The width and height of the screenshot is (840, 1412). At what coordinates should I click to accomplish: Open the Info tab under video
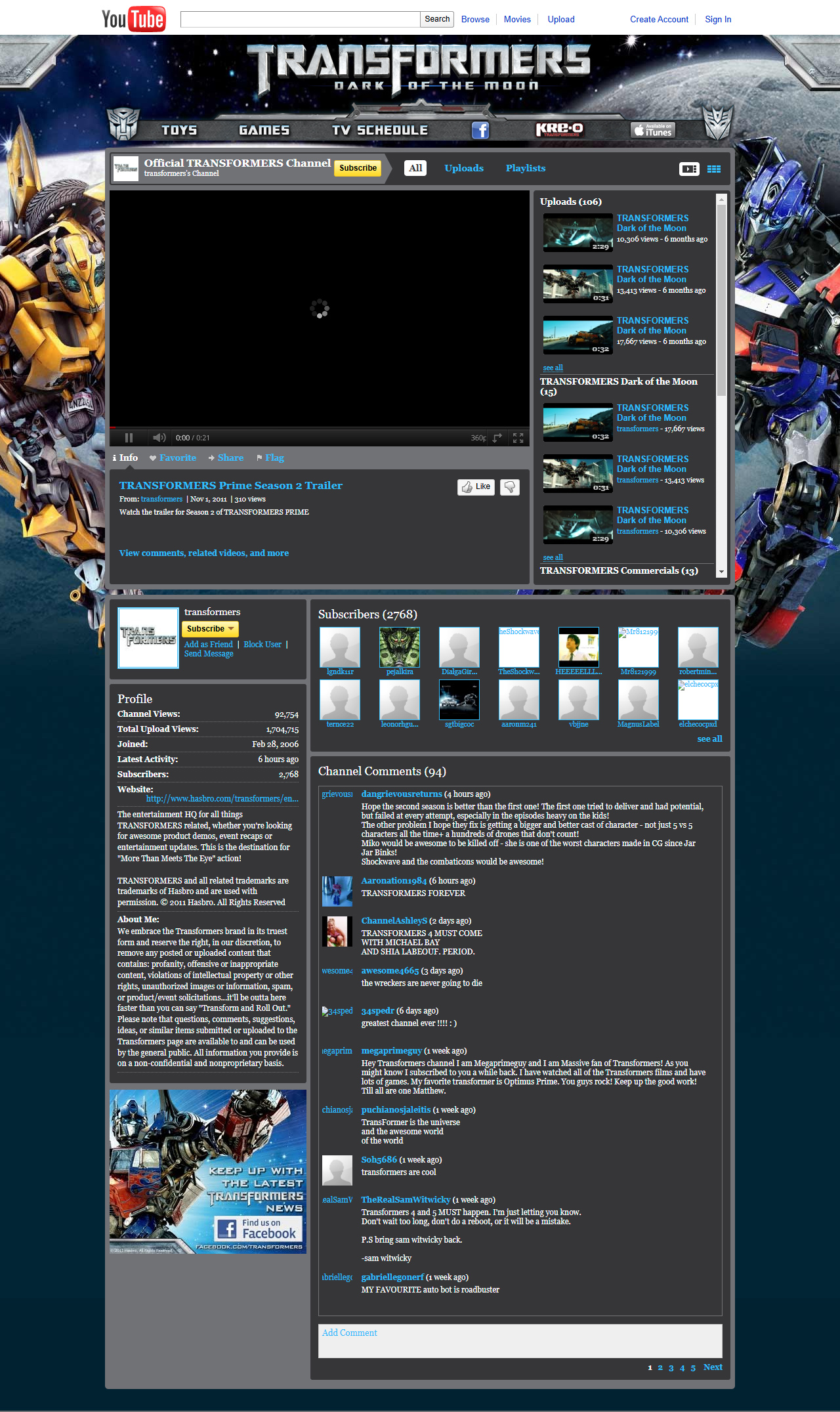coord(125,458)
